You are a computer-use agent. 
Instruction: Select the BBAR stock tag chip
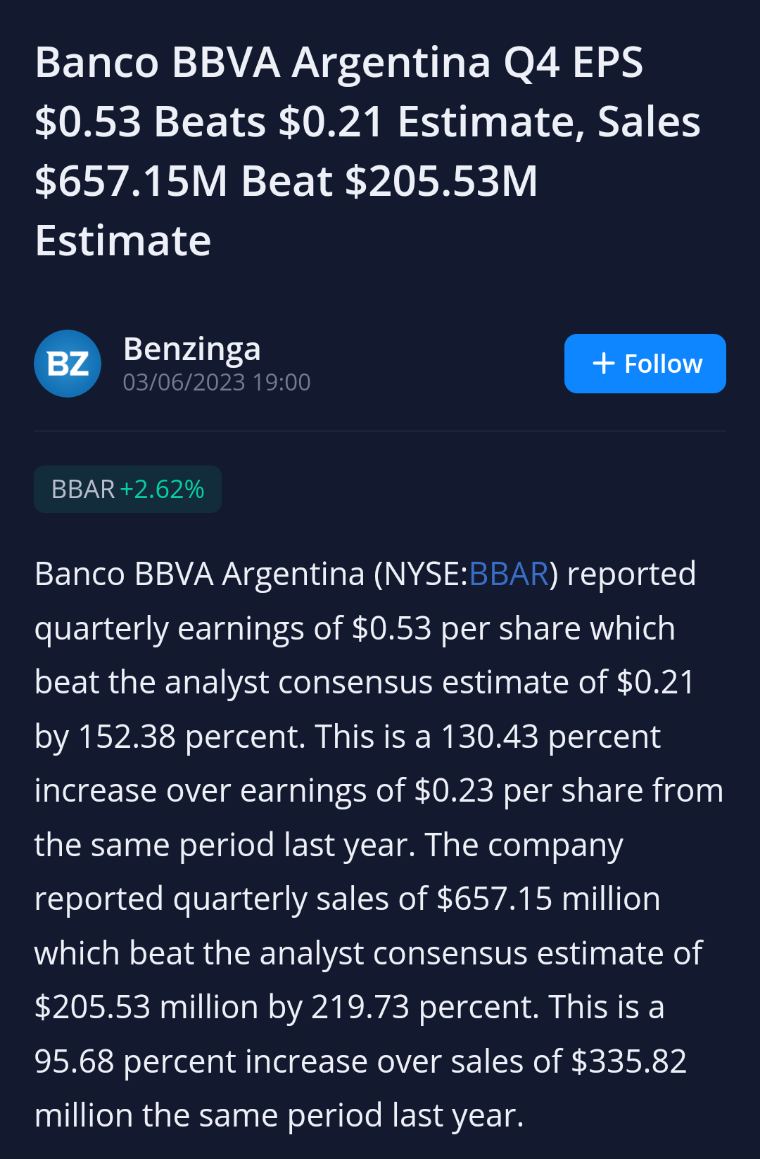128,489
